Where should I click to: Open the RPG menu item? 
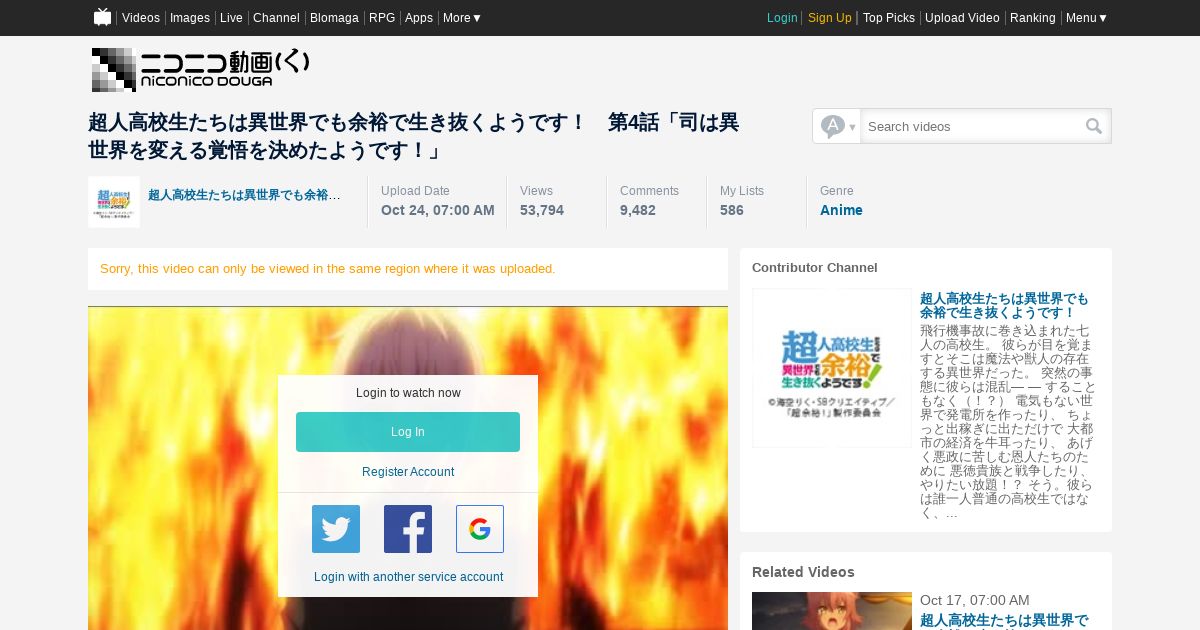[x=382, y=18]
